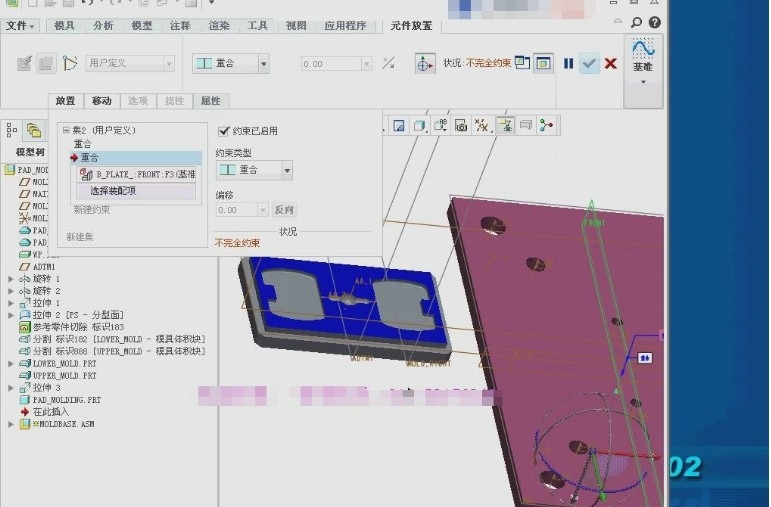Open the 属性 panel tab
The height and width of the screenshot is (507, 771).
coord(210,101)
